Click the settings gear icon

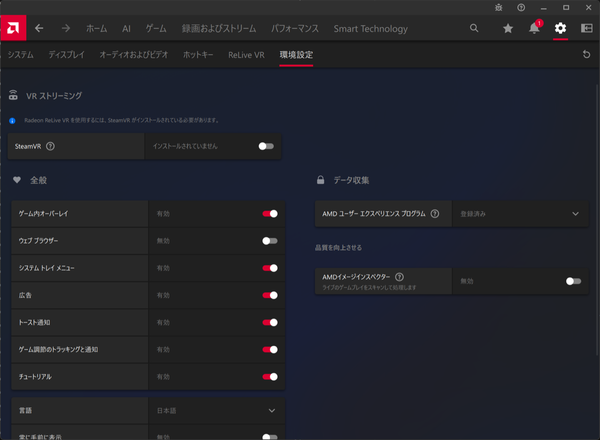click(x=560, y=28)
